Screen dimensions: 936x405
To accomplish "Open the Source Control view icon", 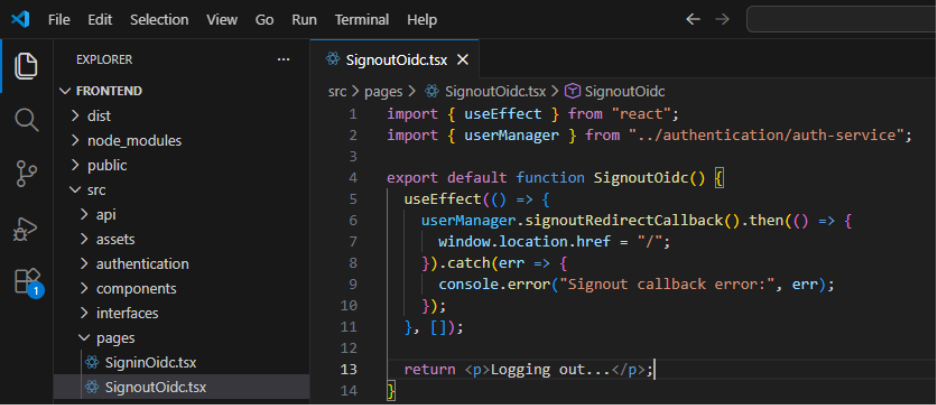I will pos(27,174).
